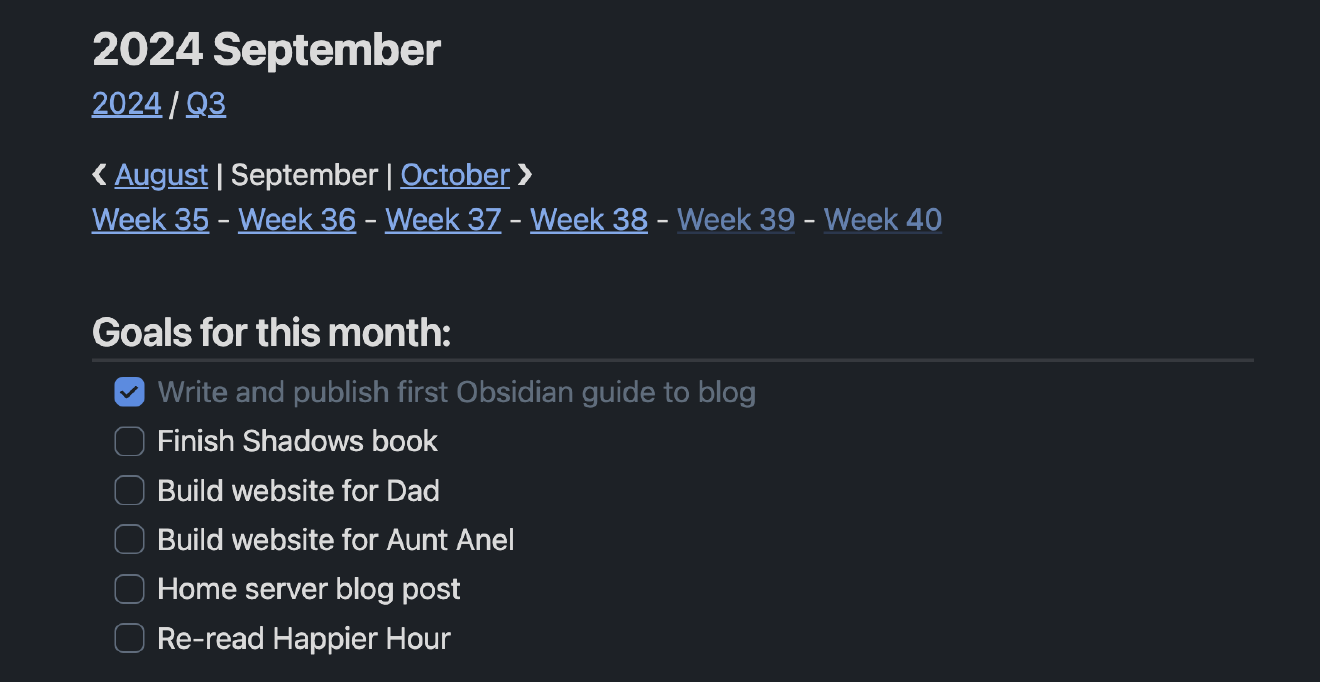
Task: Navigate to the October note
Action: click(455, 174)
